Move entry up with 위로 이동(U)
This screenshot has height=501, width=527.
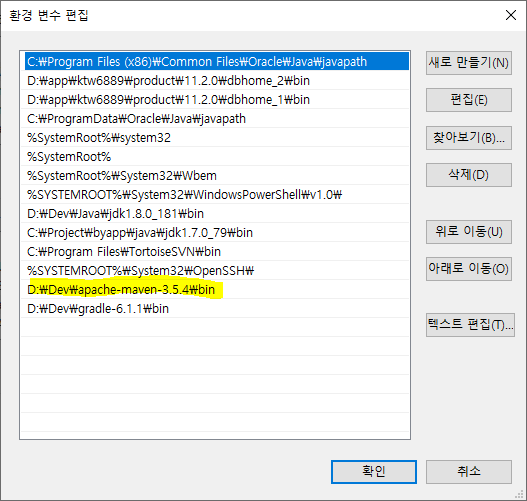click(469, 232)
